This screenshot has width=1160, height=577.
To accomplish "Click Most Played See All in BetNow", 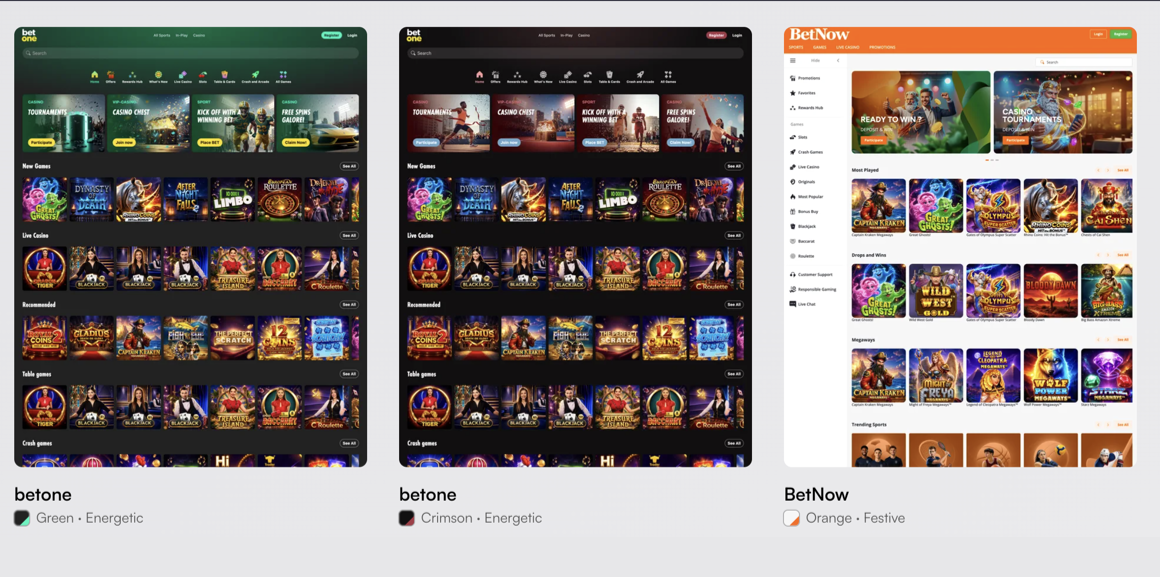I will pyautogui.click(x=1123, y=170).
